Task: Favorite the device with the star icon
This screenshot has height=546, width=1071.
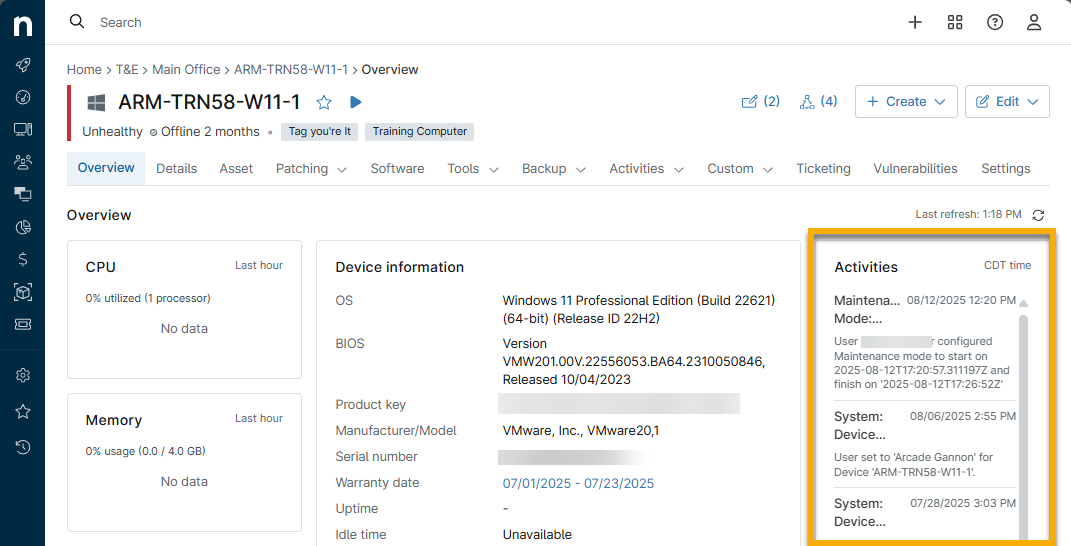Action: pos(324,102)
